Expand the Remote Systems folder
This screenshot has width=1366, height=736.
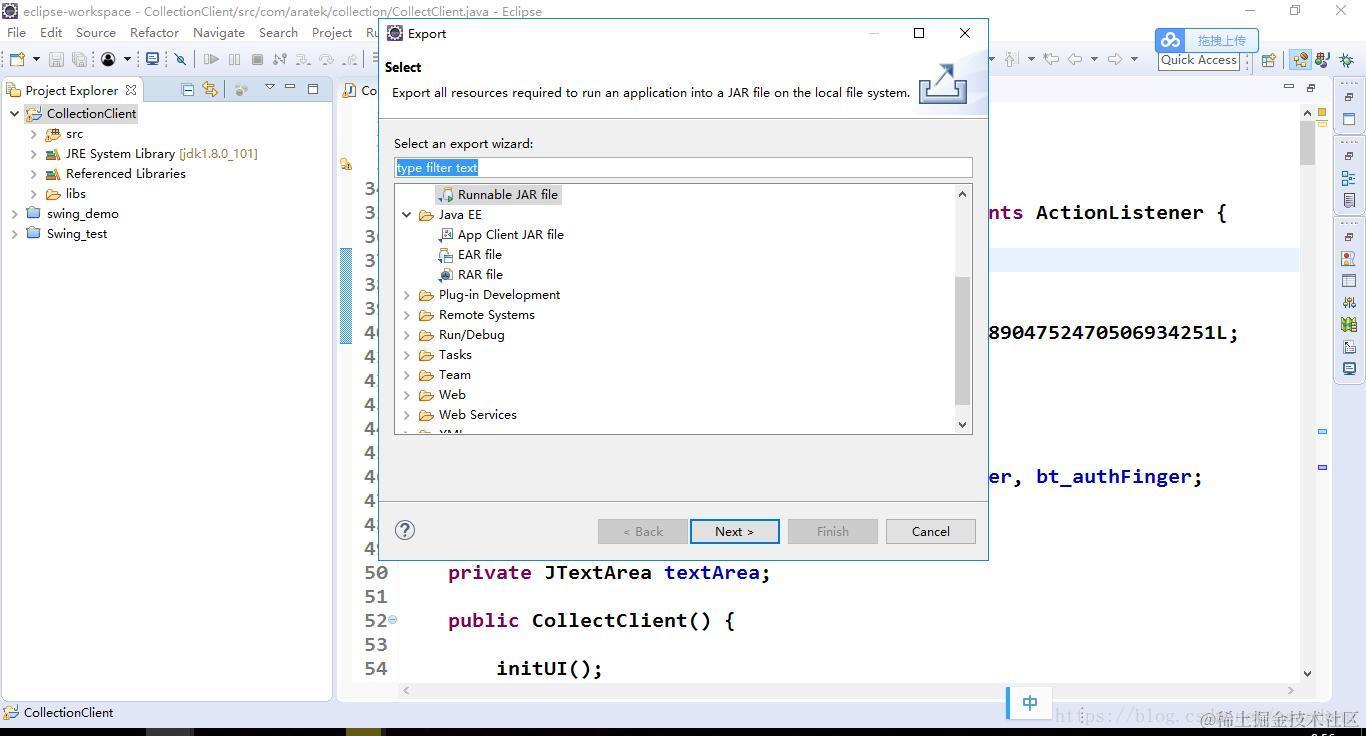(407, 314)
